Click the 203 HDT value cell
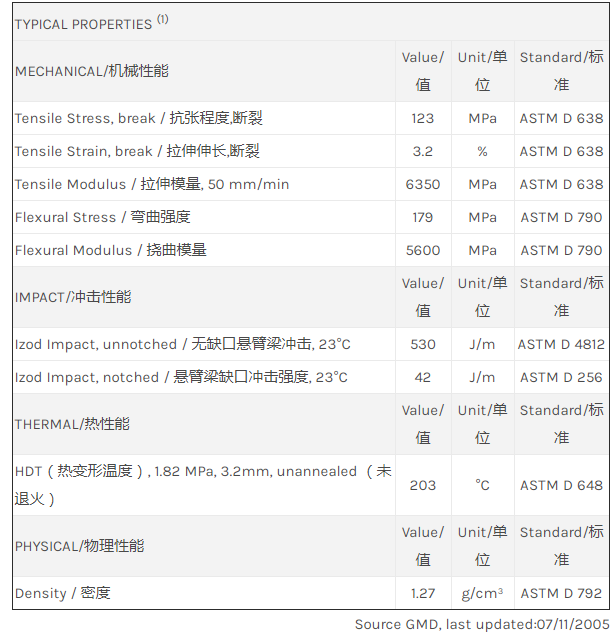 point(423,485)
